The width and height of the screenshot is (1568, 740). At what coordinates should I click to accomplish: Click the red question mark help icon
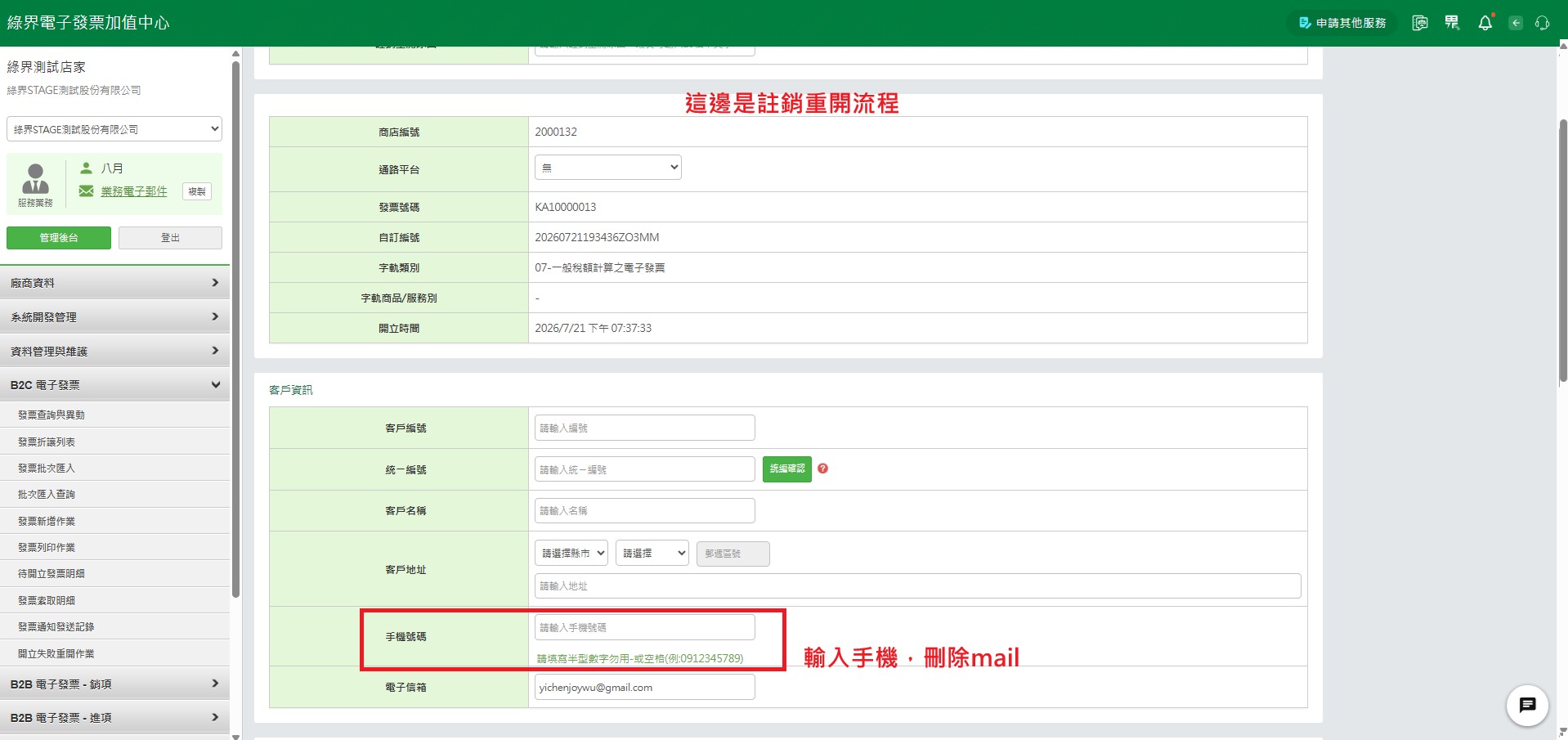(x=822, y=469)
